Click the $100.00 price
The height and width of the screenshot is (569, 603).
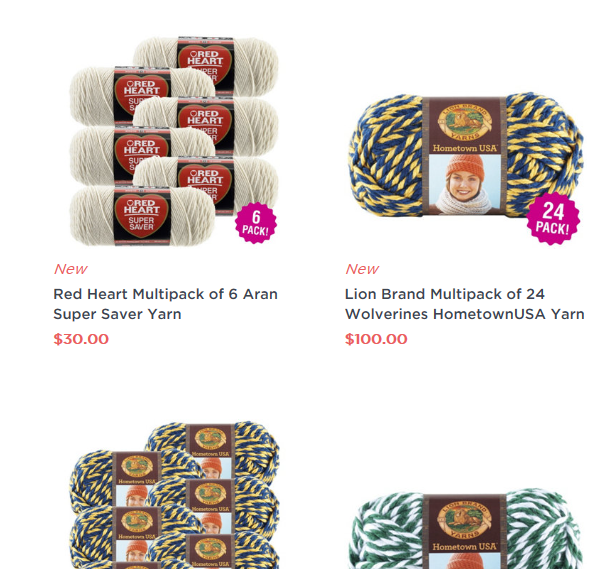click(x=376, y=339)
